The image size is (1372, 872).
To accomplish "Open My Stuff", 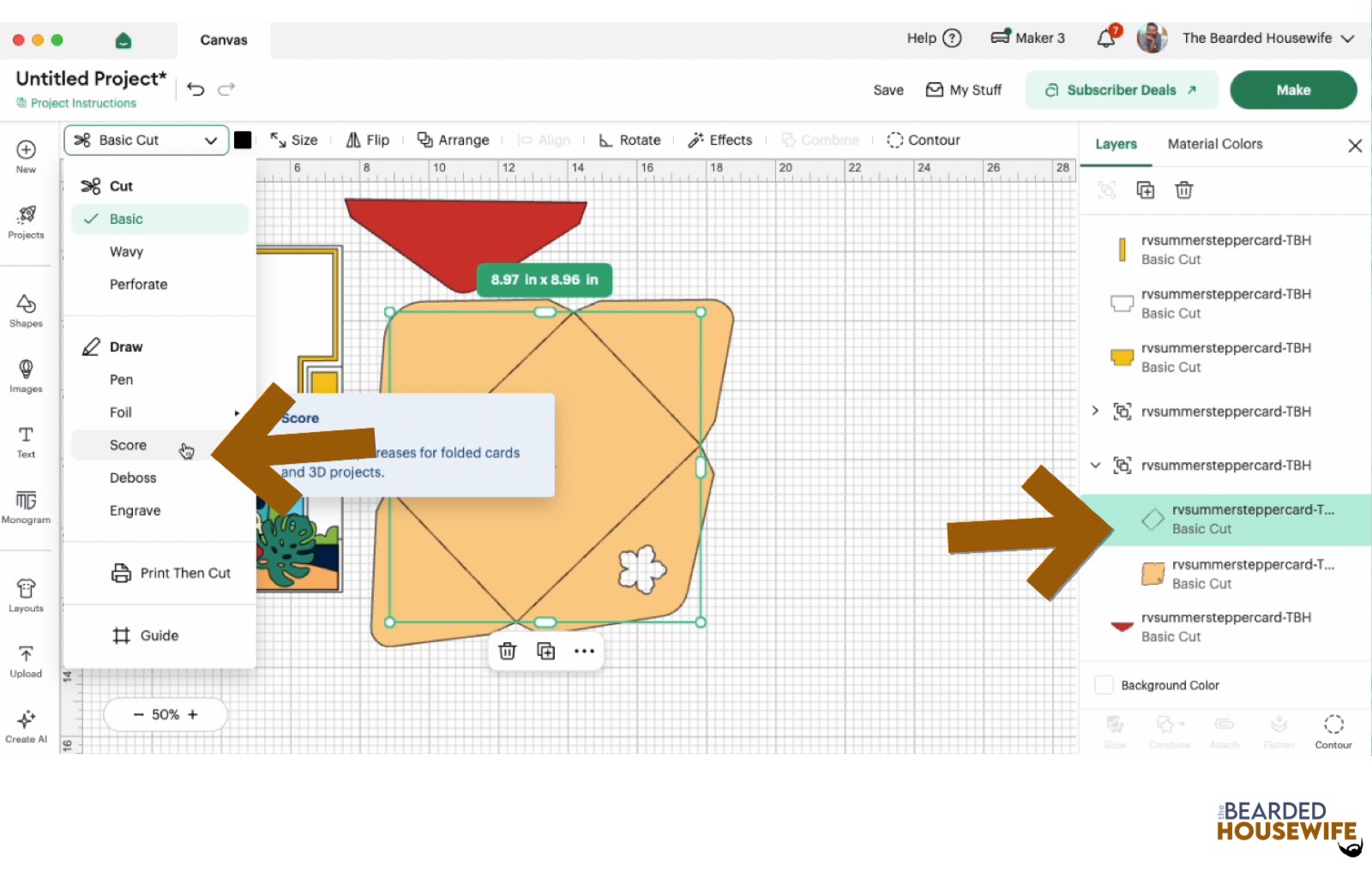I will 964,90.
